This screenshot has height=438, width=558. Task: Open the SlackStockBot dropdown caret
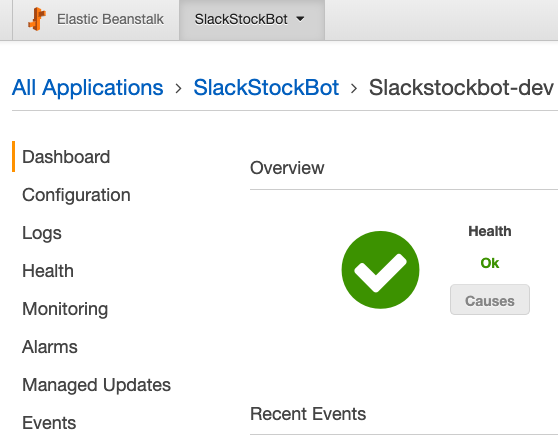(x=300, y=19)
